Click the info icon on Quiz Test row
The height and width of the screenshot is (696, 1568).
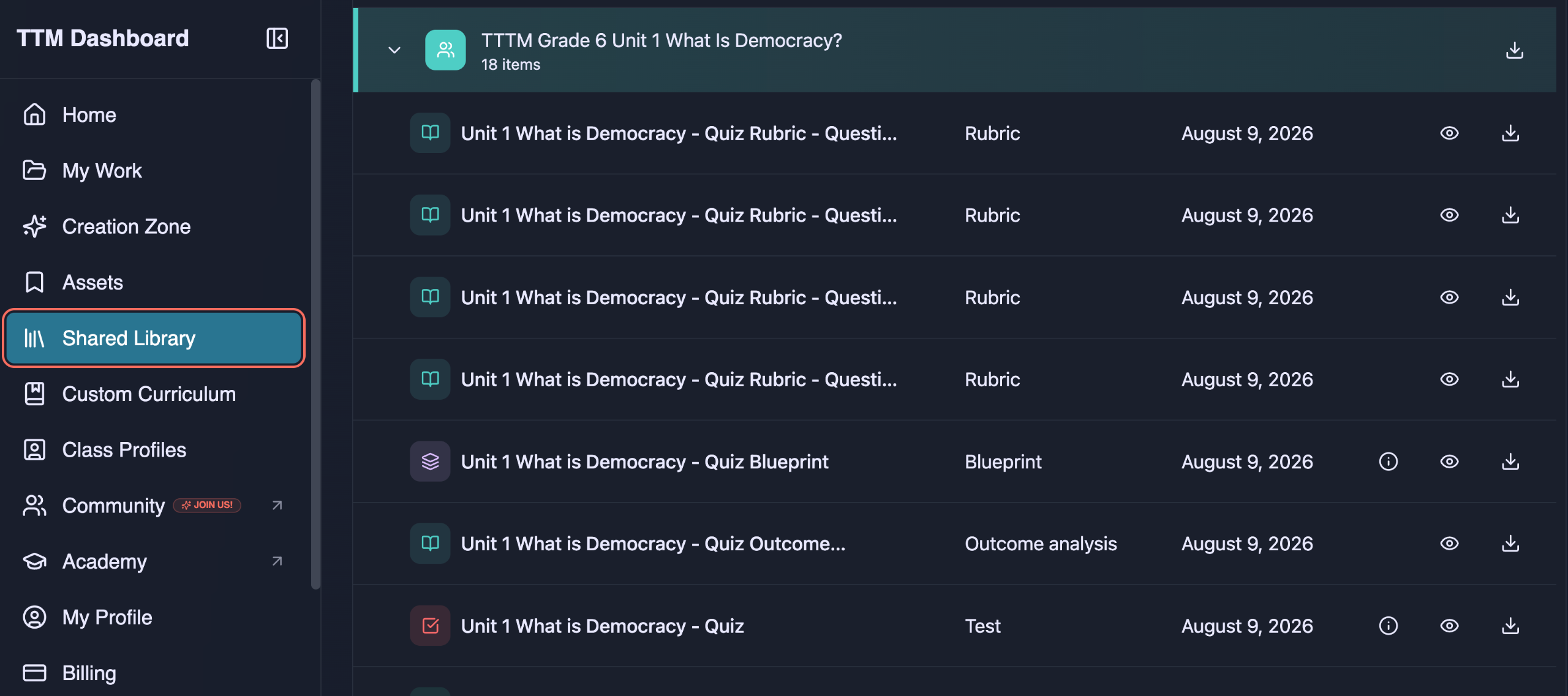[x=1389, y=626]
